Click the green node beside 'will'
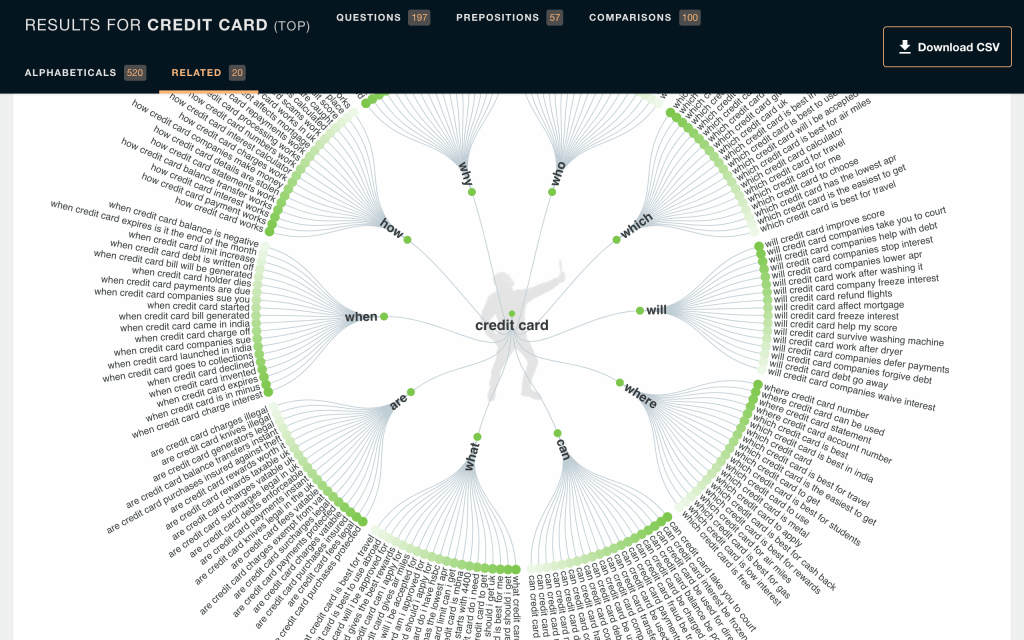Image resolution: width=1024 pixels, height=640 pixels. 640,311
